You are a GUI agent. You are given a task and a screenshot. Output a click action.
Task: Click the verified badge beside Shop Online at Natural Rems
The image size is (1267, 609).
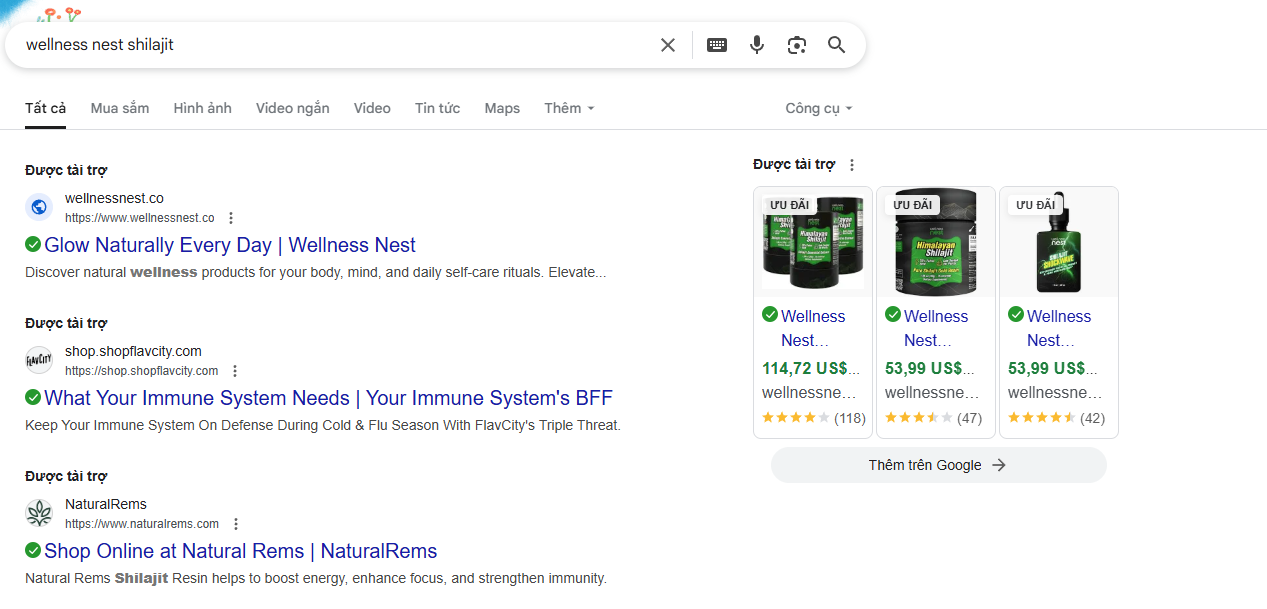[33, 550]
